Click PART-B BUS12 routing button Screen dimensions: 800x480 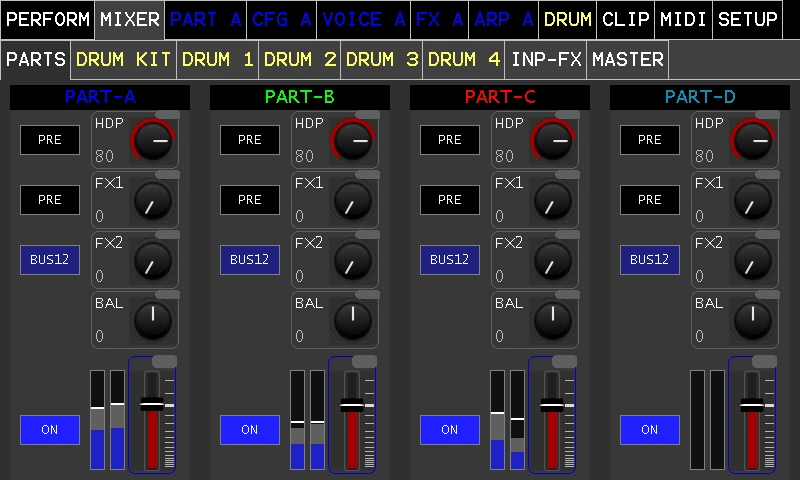[x=250, y=260]
